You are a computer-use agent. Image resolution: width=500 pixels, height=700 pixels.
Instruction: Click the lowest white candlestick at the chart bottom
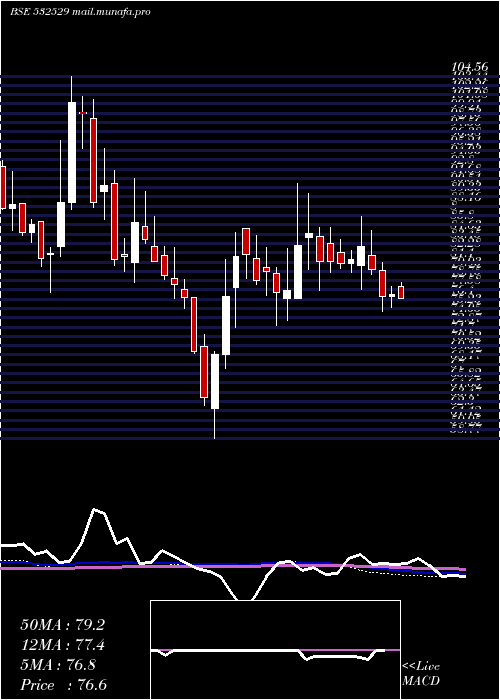tap(215, 382)
